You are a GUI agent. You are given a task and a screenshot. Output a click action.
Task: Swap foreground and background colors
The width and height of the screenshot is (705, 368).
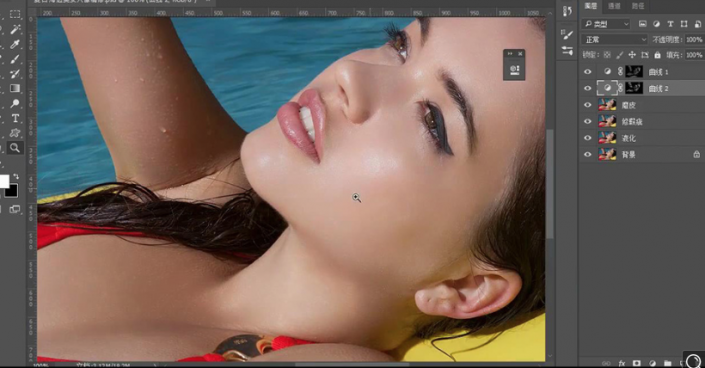tap(16, 176)
